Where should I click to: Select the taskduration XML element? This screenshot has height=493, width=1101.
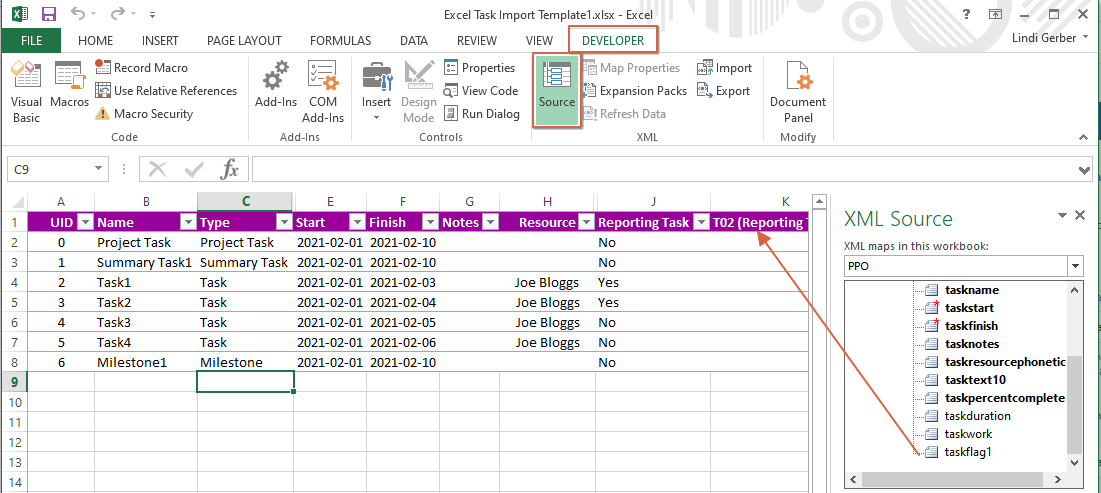(978, 416)
